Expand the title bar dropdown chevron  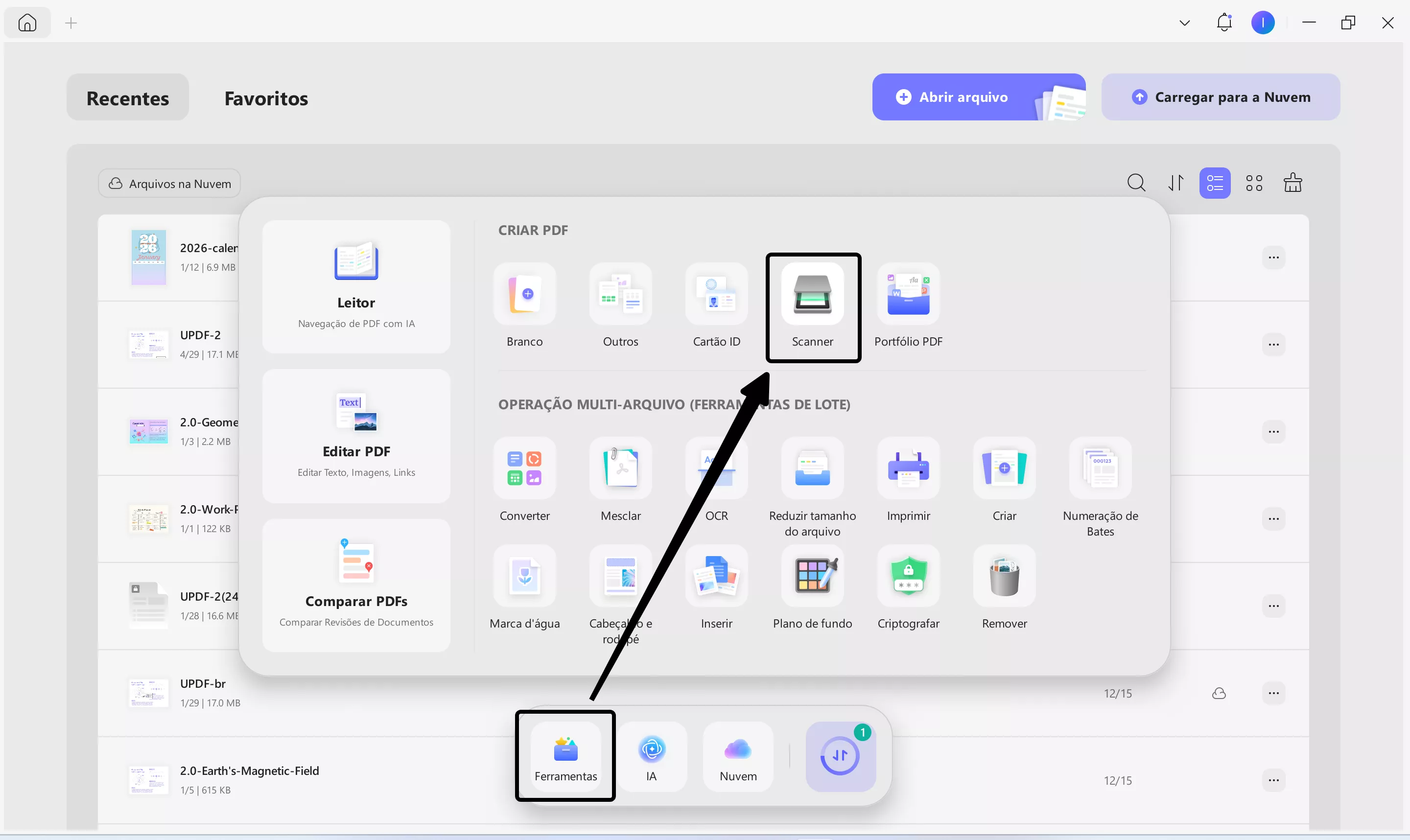(1184, 23)
